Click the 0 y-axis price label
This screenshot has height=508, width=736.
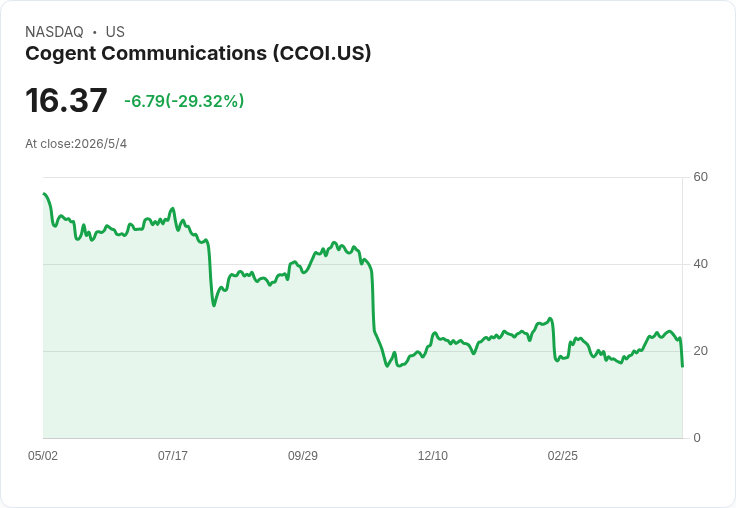[697, 438]
